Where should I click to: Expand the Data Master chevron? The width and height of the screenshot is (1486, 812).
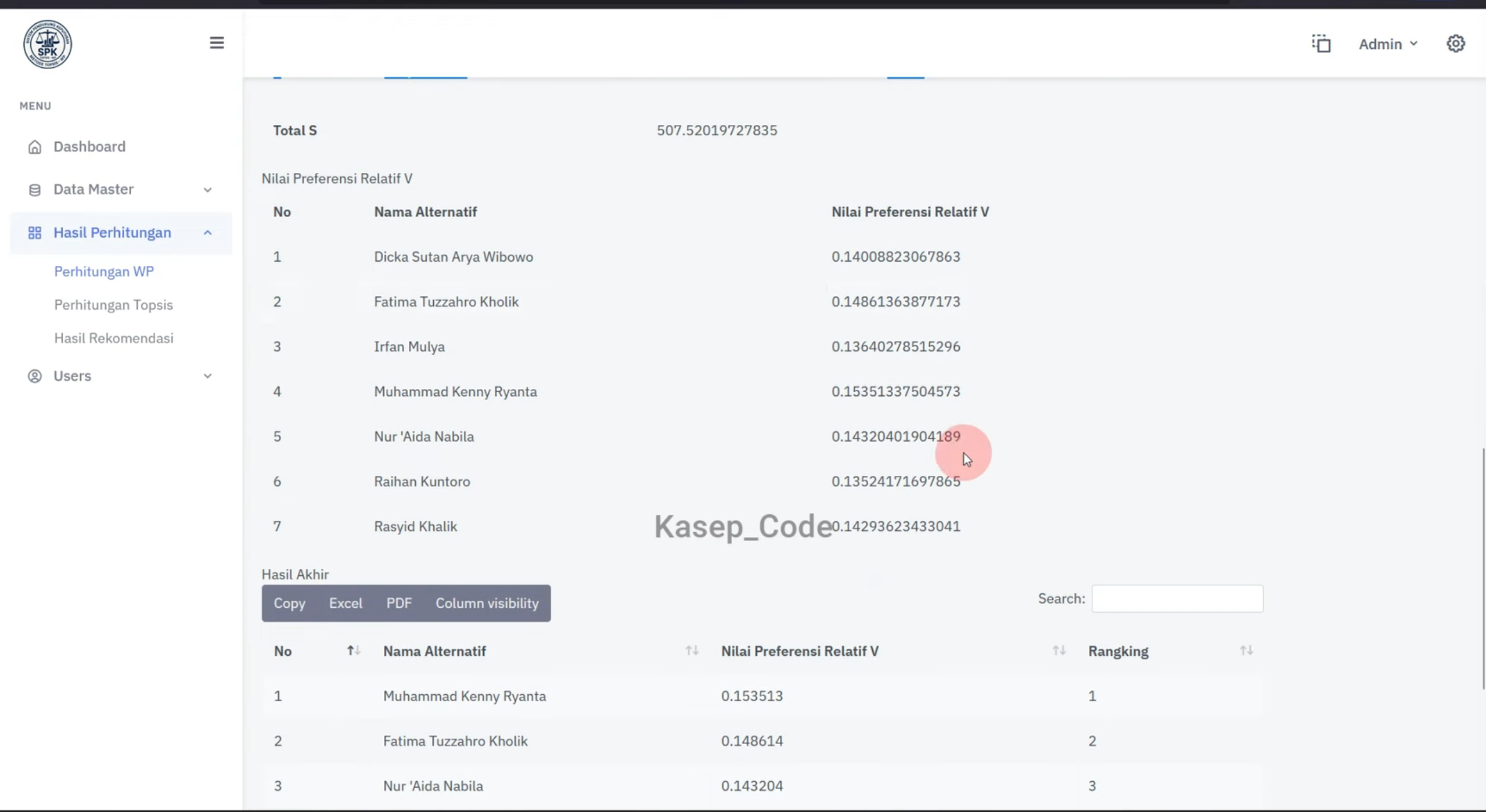pos(207,190)
